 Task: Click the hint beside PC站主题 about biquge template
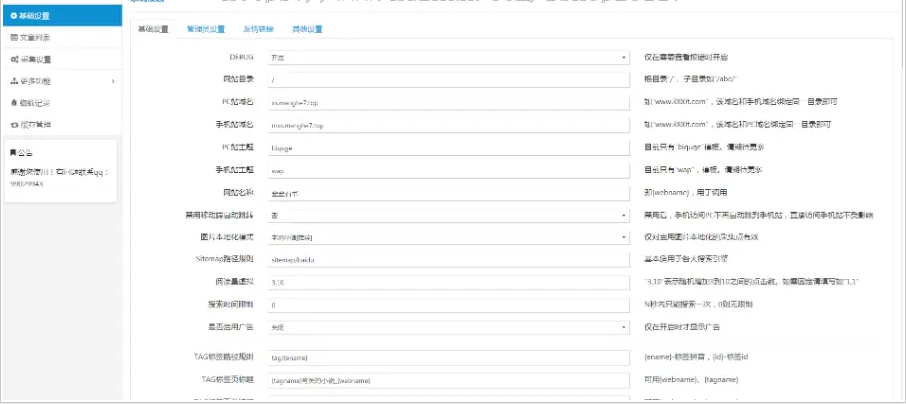pos(704,148)
